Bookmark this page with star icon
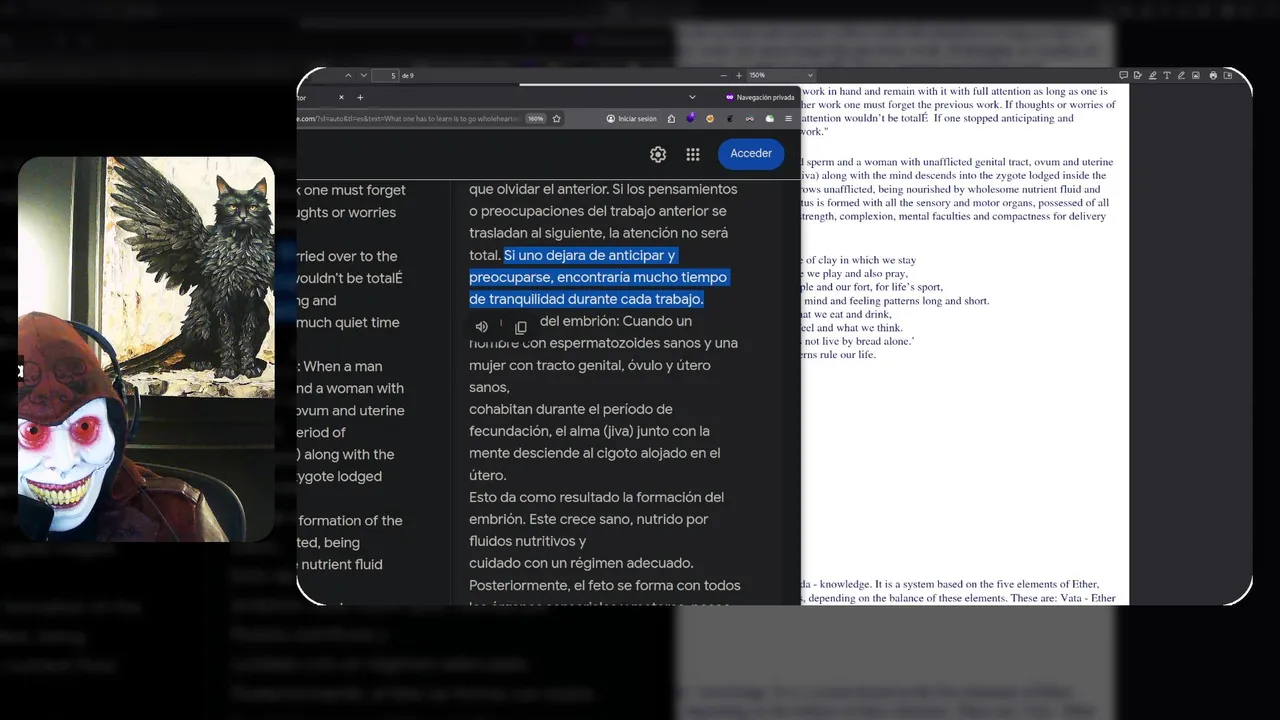 pos(557,118)
